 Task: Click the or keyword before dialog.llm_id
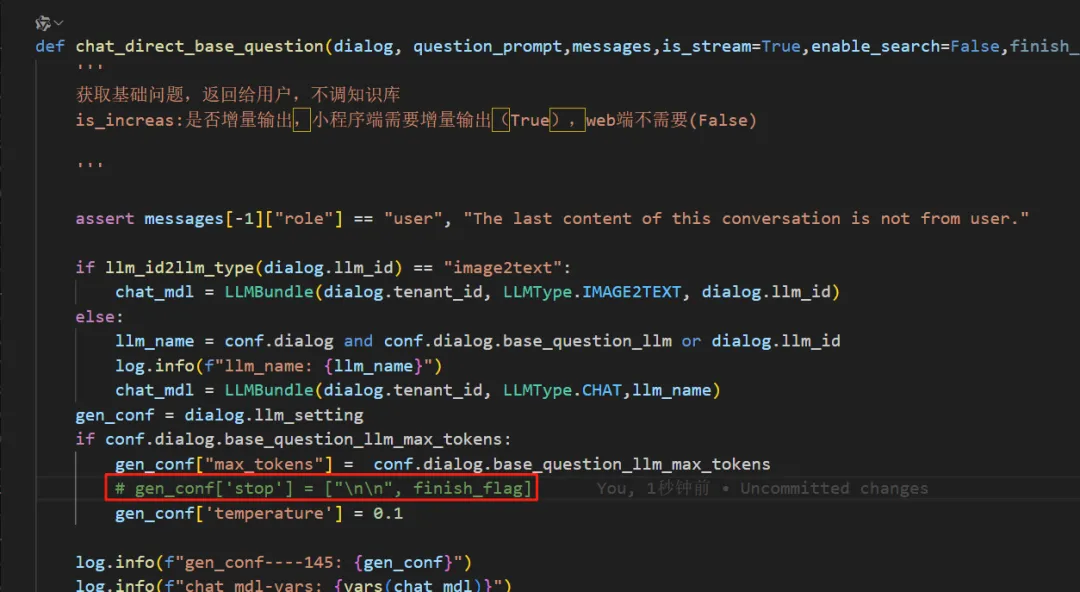tap(691, 341)
